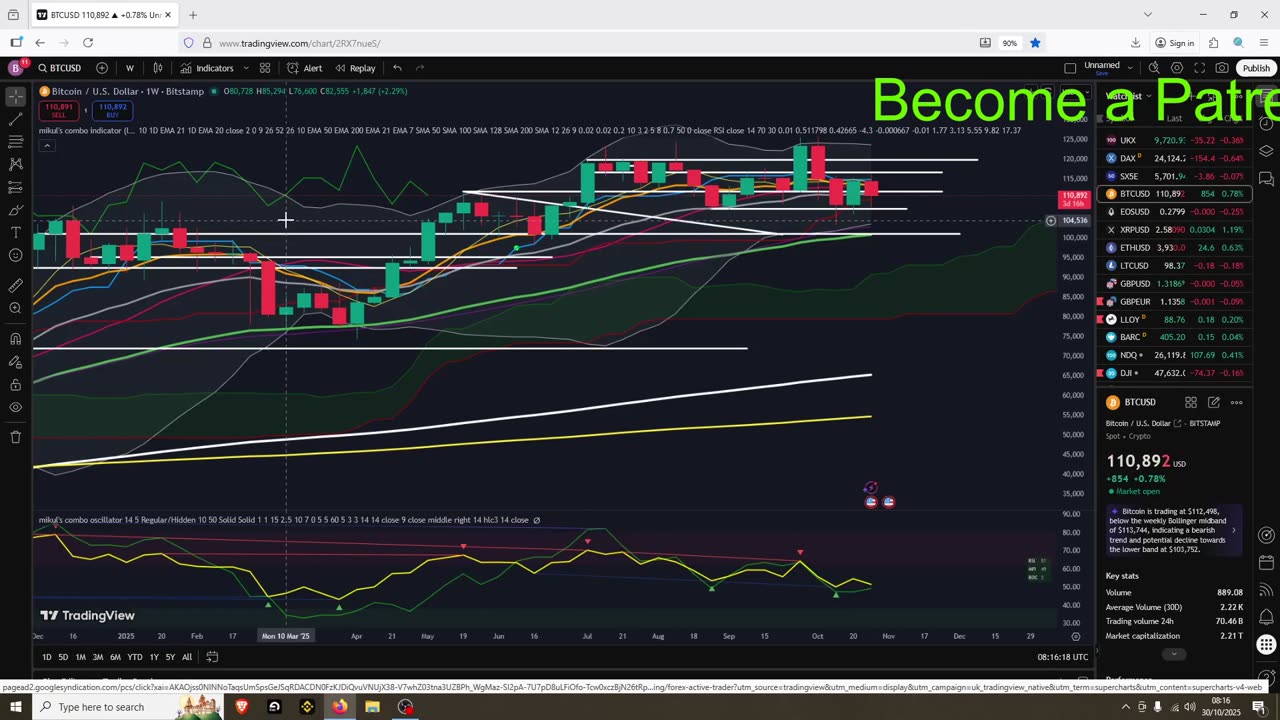Viewport: 1280px width, 720px height.
Task: Select the brush drawing tool
Action: tap(15, 210)
